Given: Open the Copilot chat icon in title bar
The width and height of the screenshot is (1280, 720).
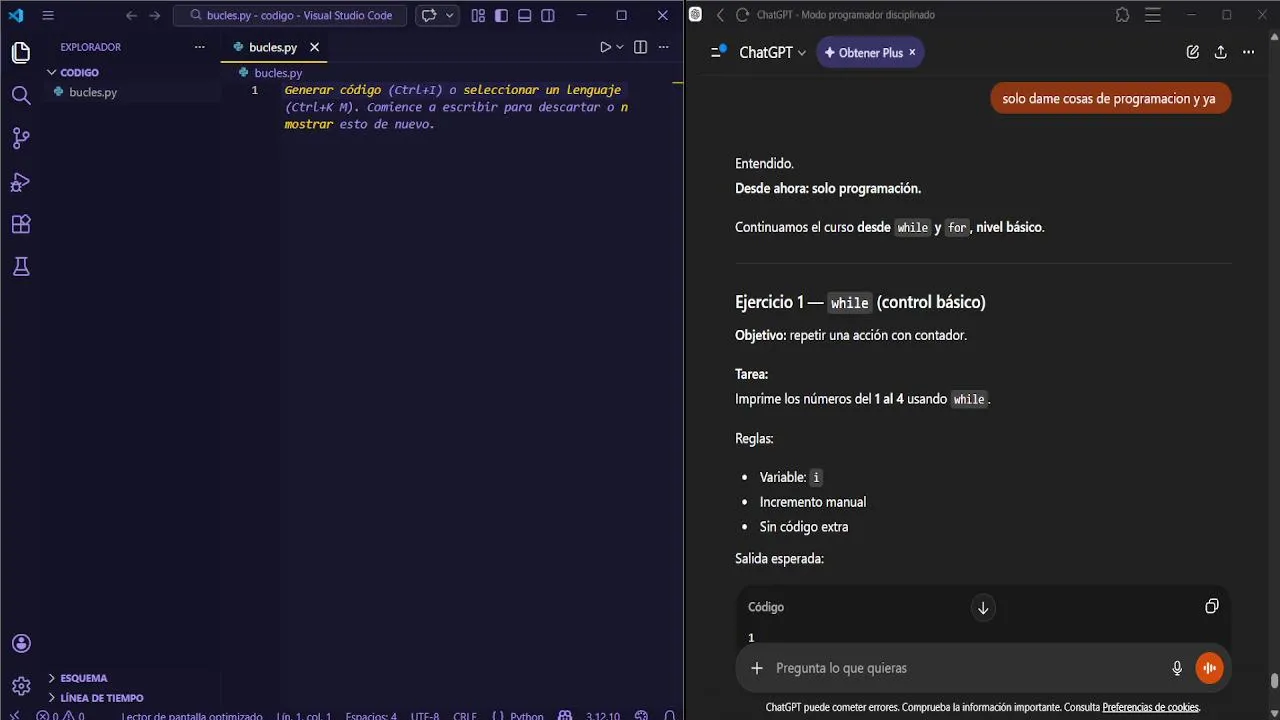Looking at the screenshot, I should click(429, 15).
